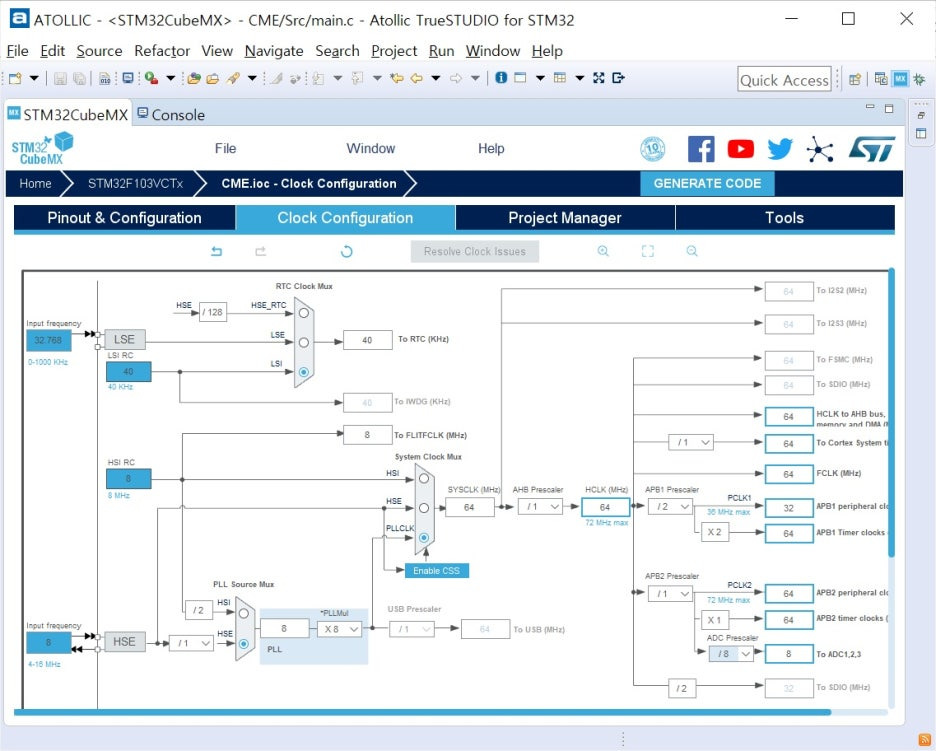Open the APB2 Prescaler /1 dropdown
The height and width of the screenshot is (751, 936).
click(670, 594)
